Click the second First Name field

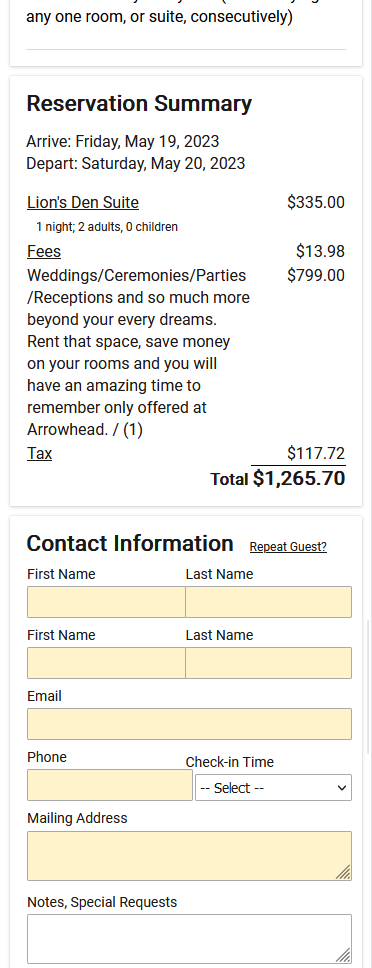106,663
